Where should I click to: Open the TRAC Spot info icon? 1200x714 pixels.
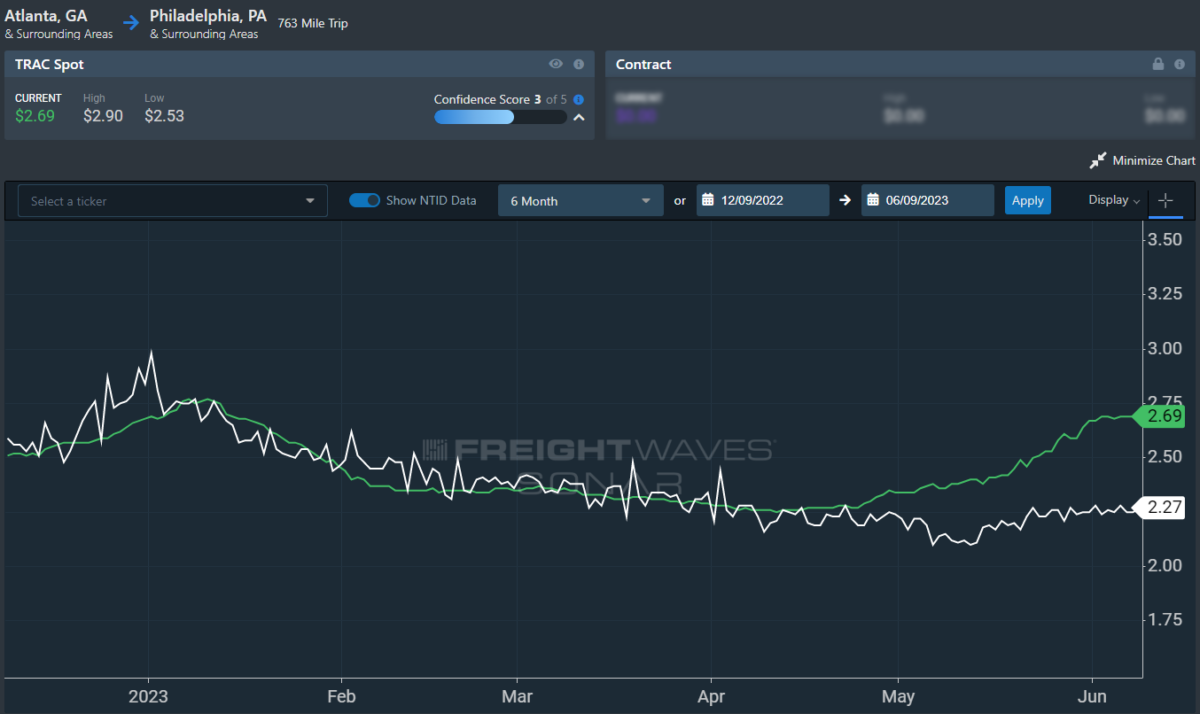578,64
